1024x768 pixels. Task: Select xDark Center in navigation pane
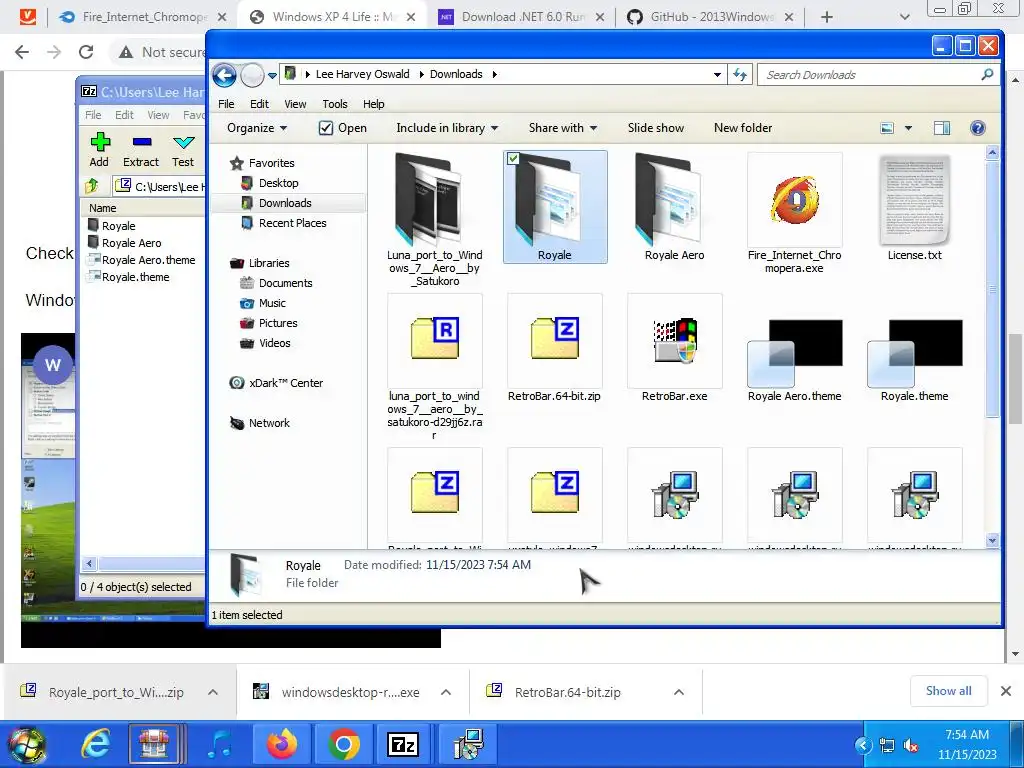pos(285,383)
